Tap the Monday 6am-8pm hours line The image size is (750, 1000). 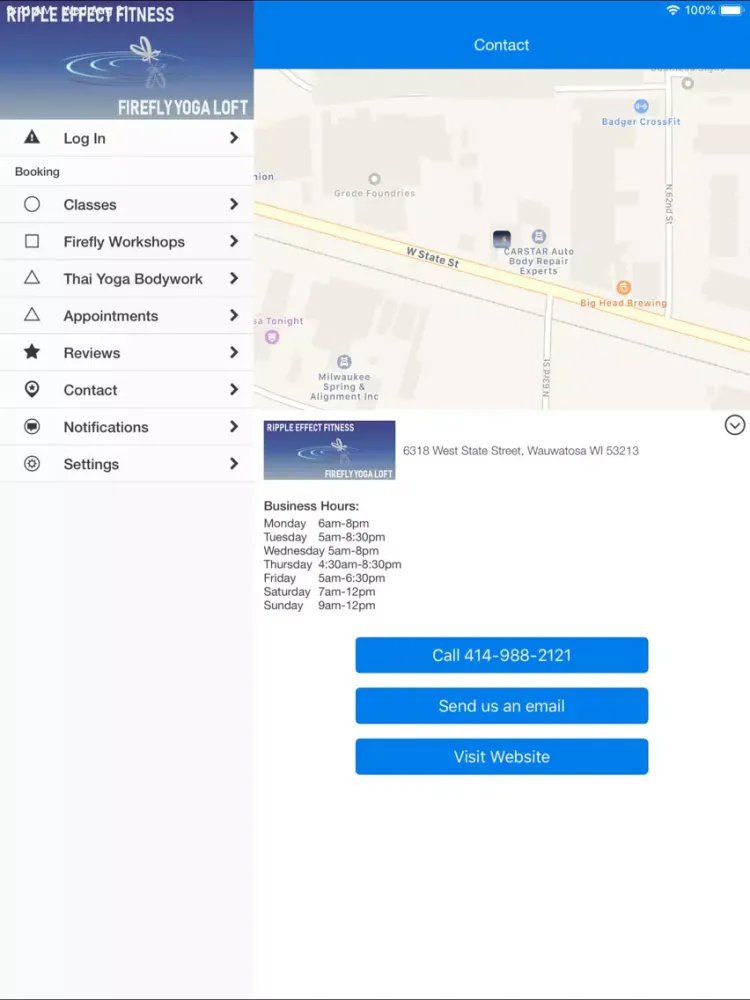316,523
